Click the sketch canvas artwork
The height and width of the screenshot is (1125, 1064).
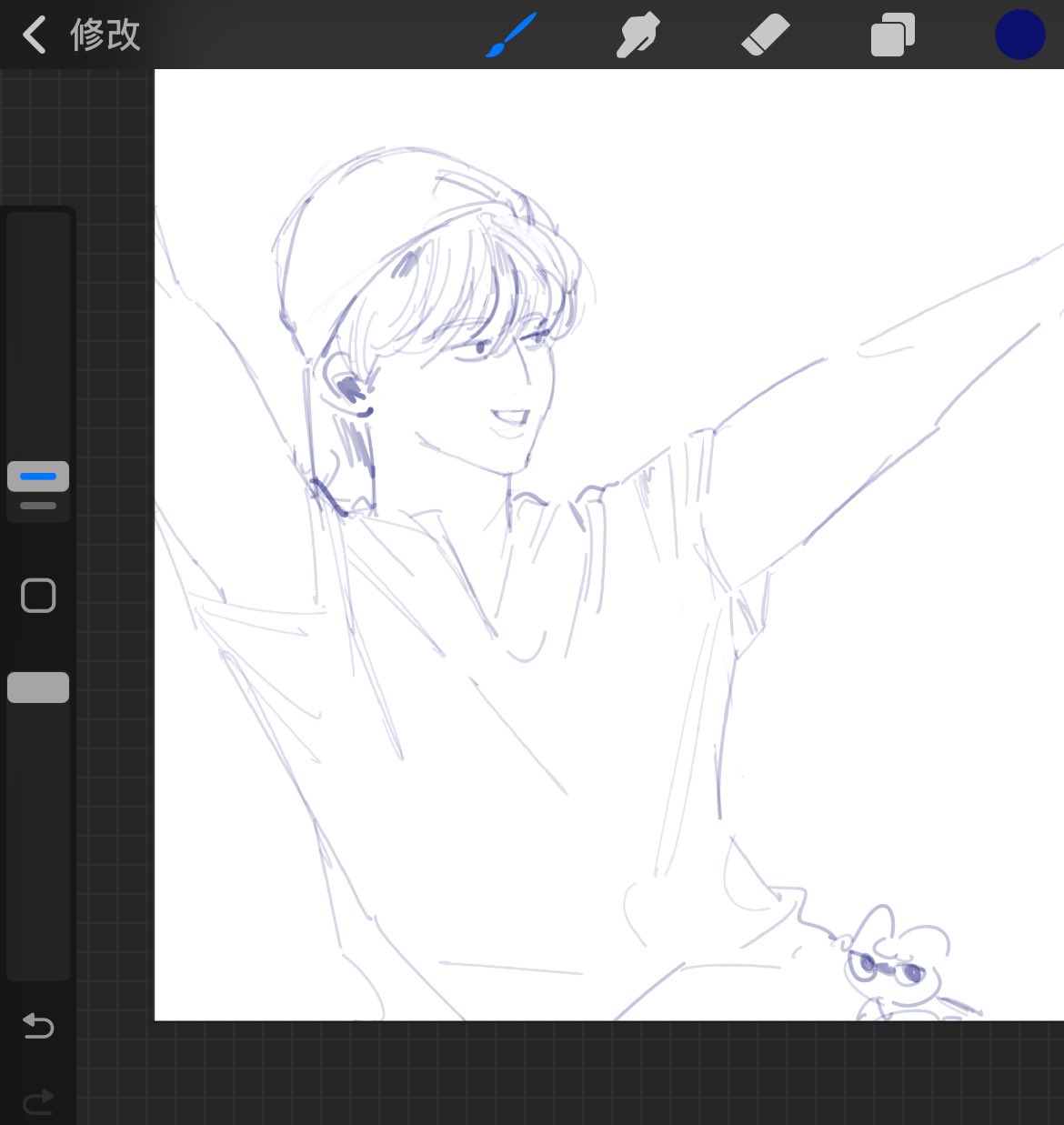tap(609, 545)
